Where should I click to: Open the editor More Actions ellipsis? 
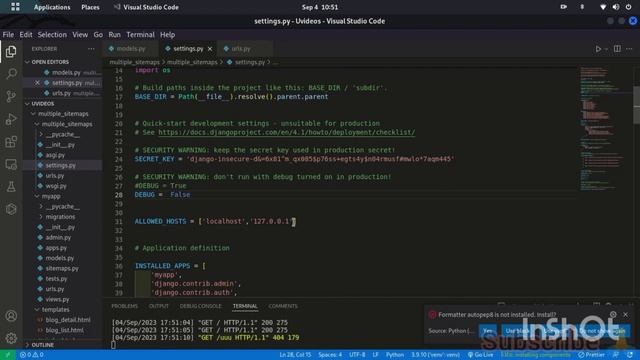[629, 49]
